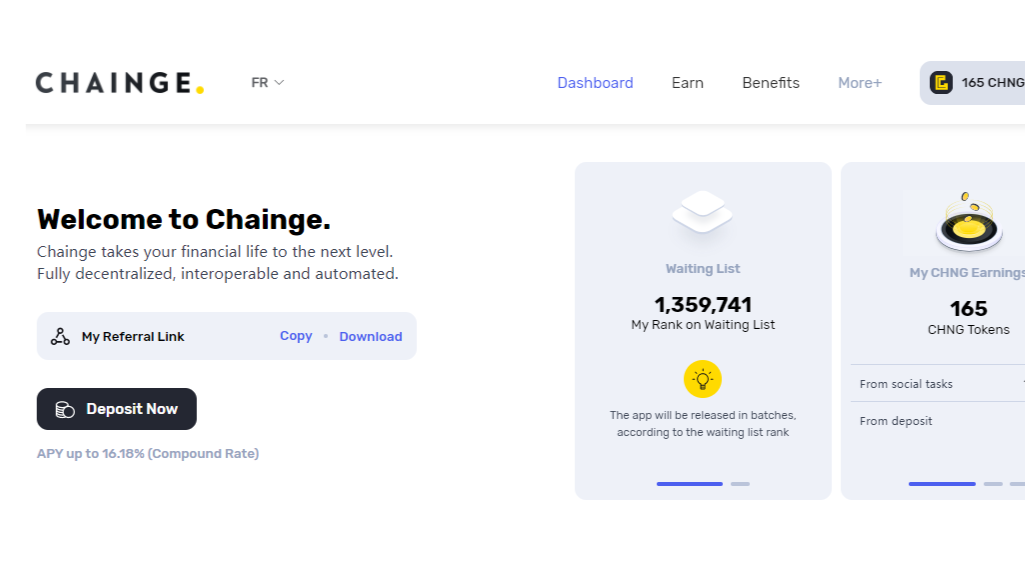Viewport: 1025px width, 576px height.
Task: Click the yellow CHNG token icon in header
Action: [x=939, y=83]
